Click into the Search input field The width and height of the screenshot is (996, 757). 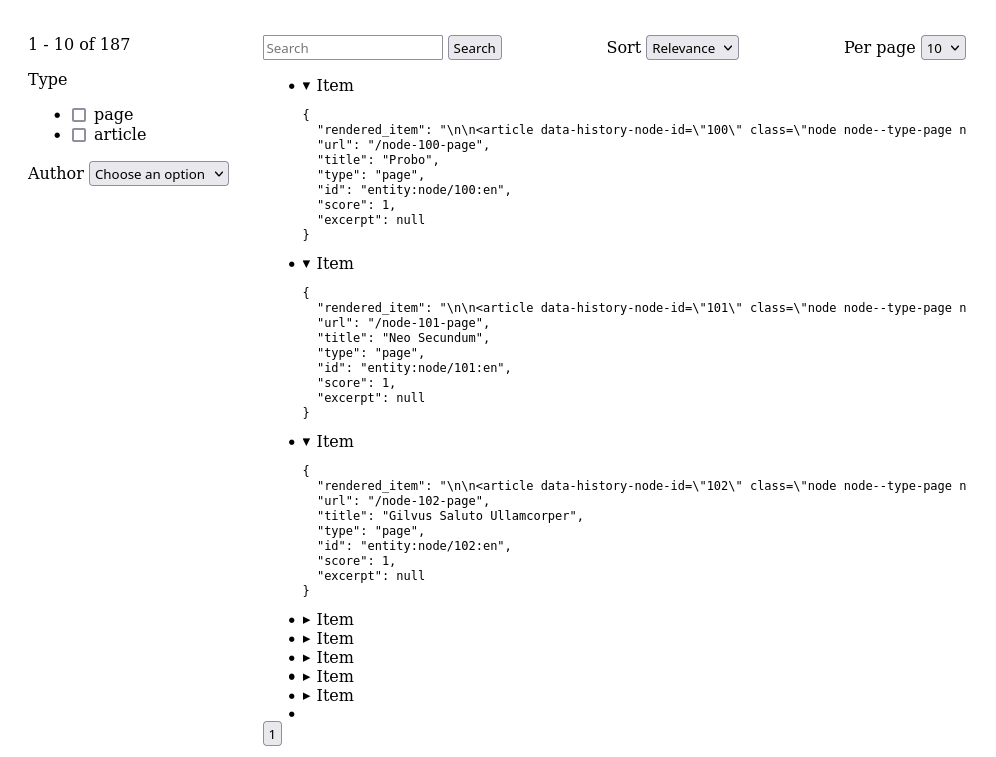(353, 48)
